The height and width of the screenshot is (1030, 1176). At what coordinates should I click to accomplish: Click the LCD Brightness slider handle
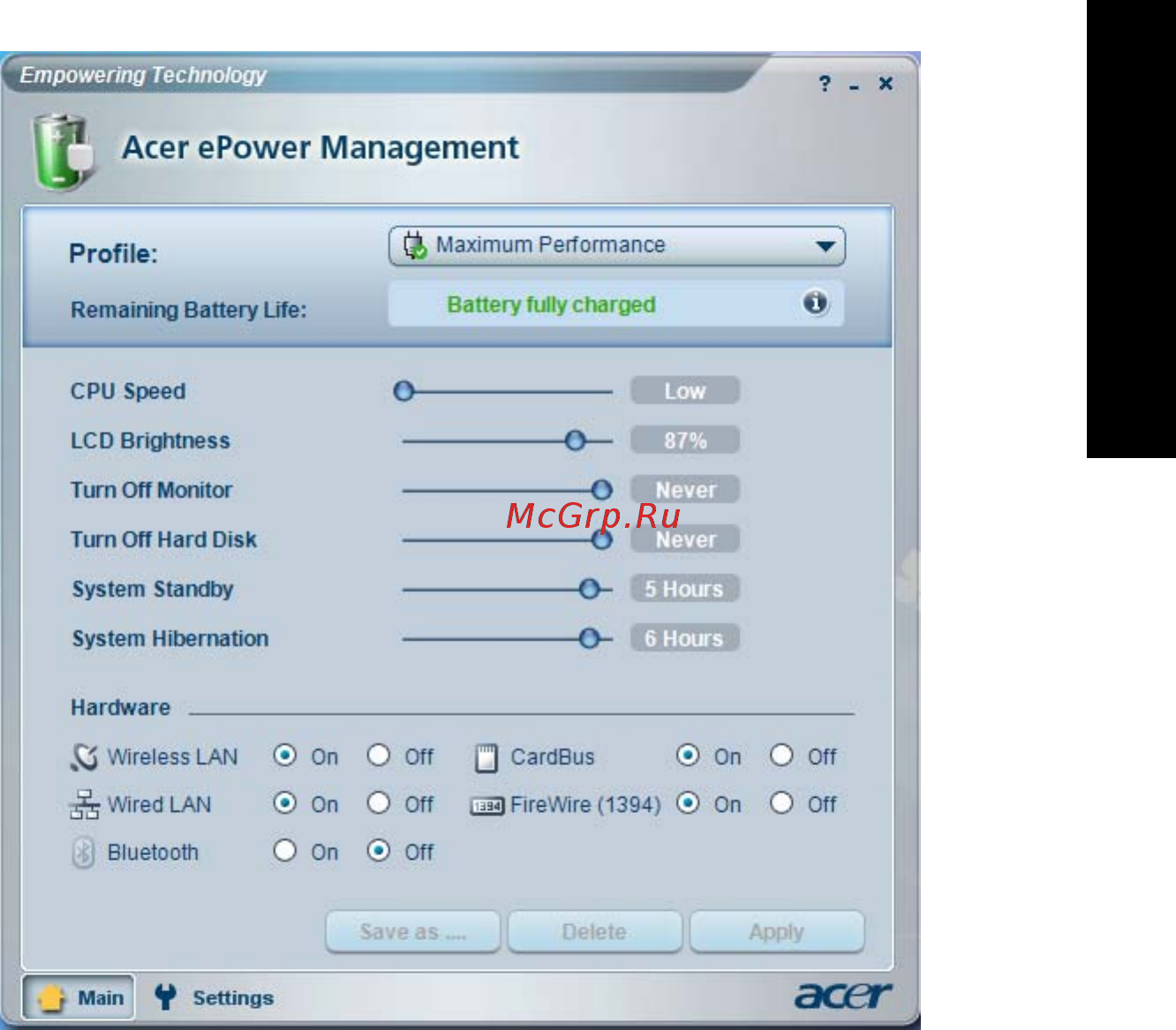tap(575, 440)
